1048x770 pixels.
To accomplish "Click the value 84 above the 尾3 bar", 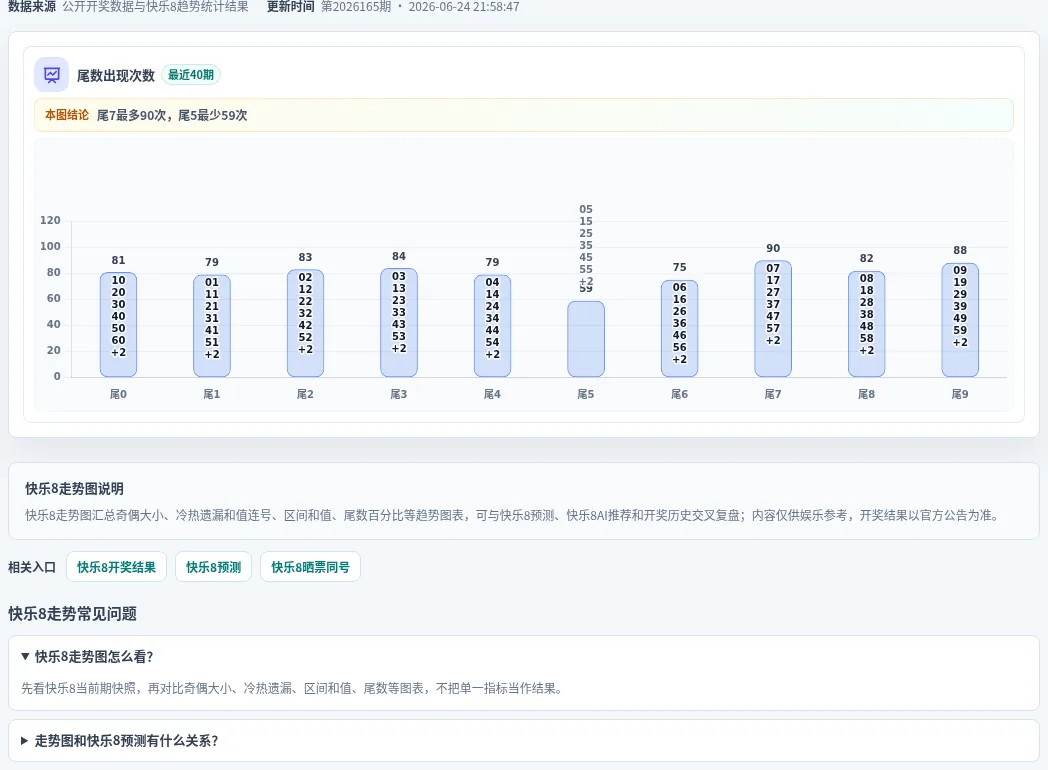I will pyautogui.click(x=399, y=256).
